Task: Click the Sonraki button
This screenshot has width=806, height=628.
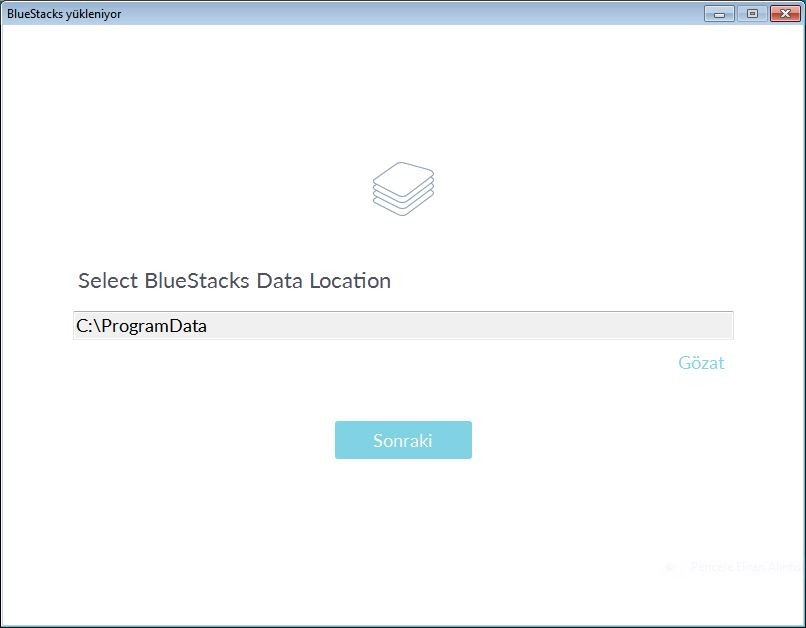Action: 403,440
